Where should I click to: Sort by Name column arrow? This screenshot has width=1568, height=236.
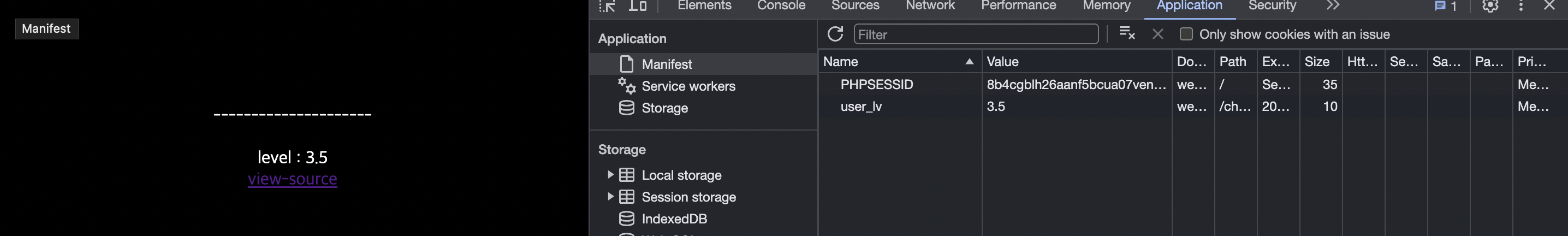(970, 62)
